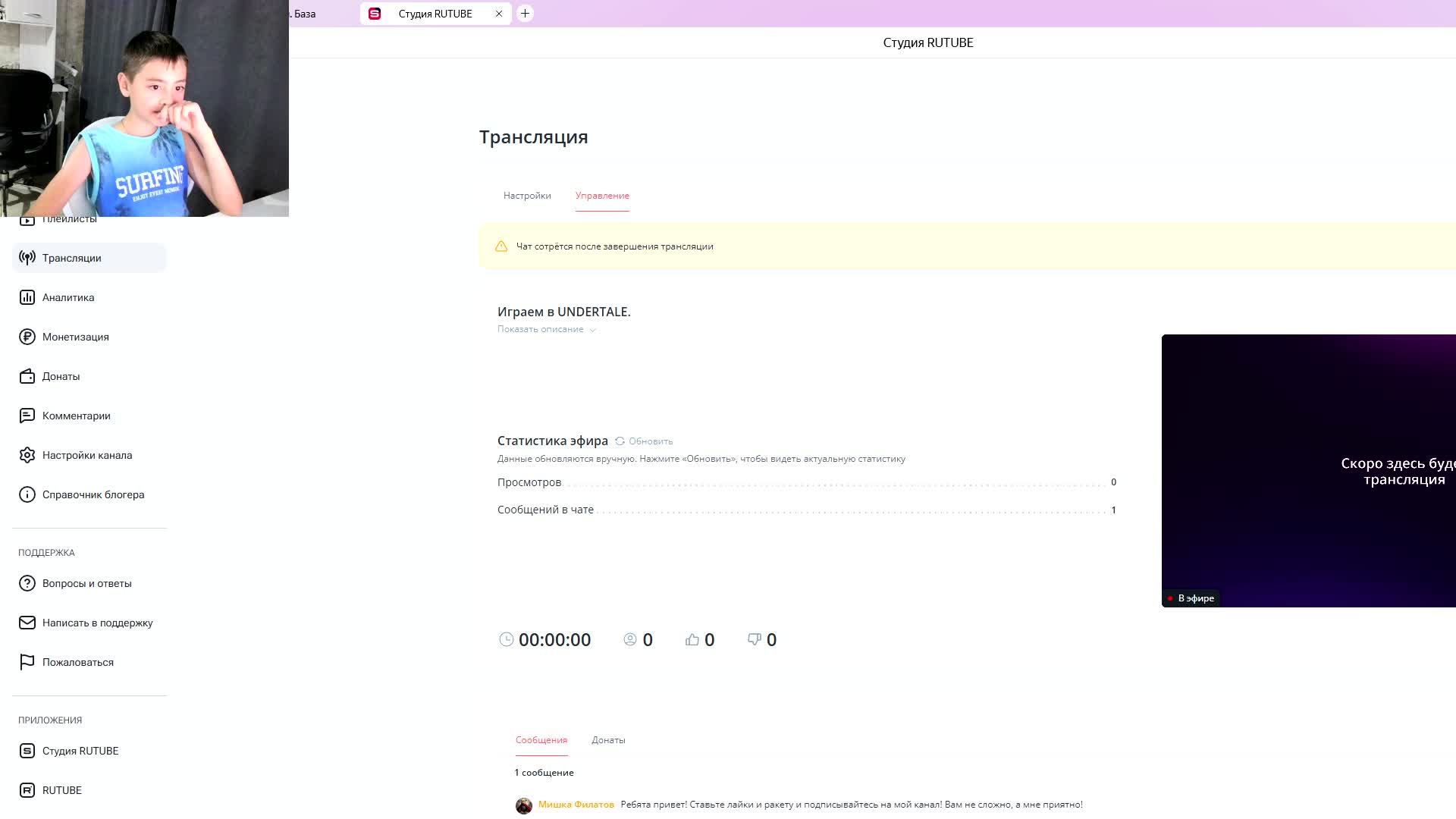Image resolution: width=1456 pixels, height=819 pixels.
Task: Click the RUTUBE favicon on browser tab
Action: [375, 14]
